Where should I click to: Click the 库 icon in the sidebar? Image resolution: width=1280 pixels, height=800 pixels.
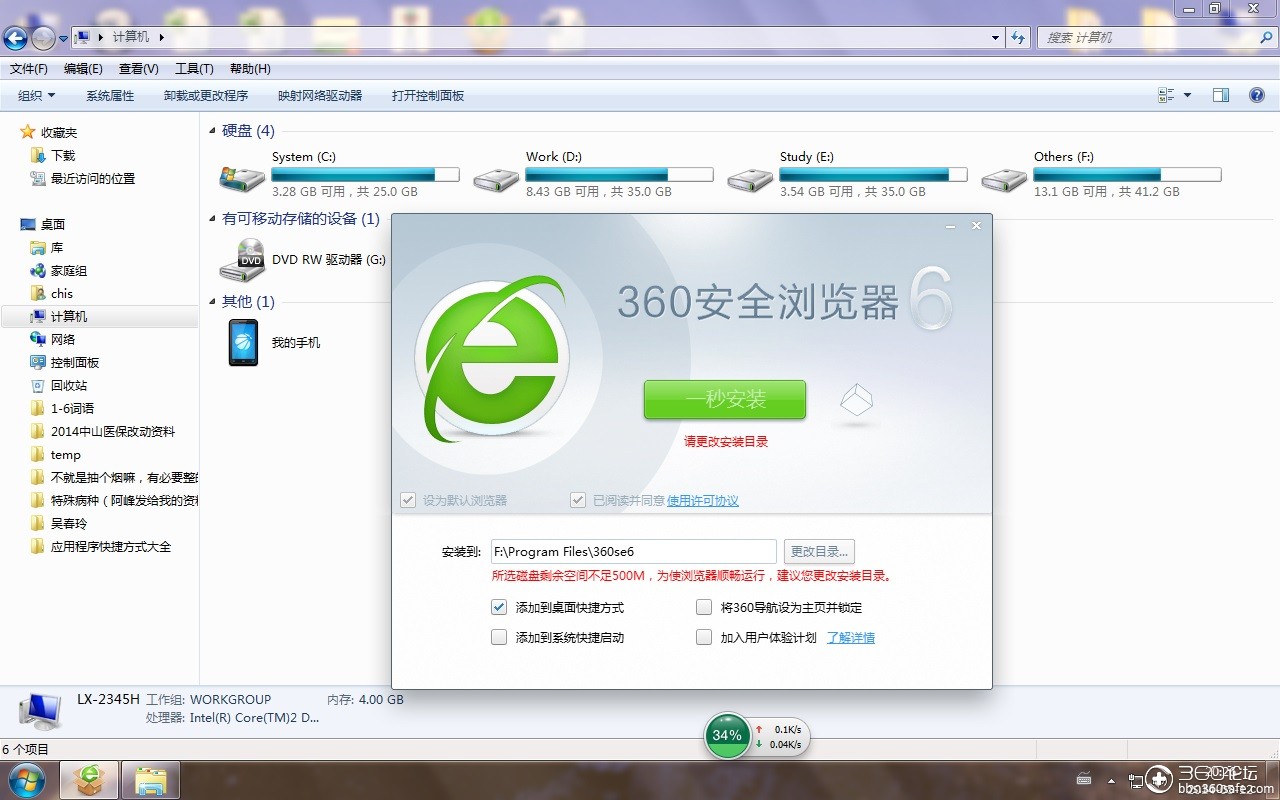click(x=38, y=247)
